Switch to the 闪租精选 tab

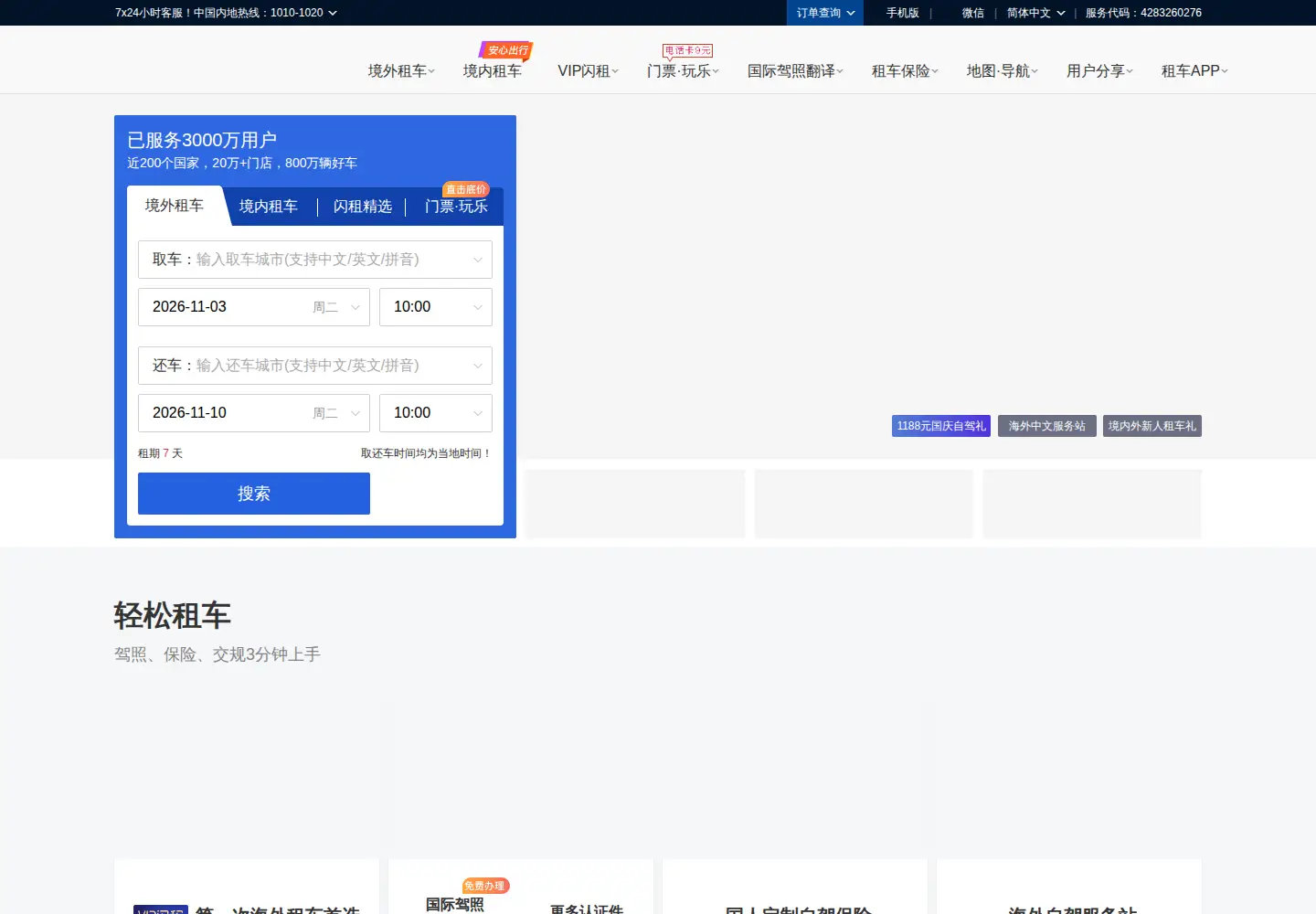tap(363, 207)
